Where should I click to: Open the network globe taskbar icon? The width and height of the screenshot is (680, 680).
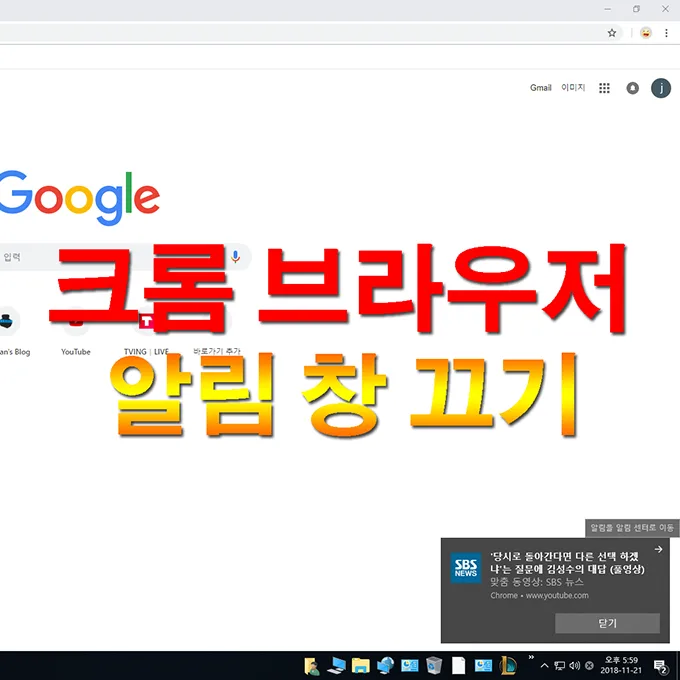click(385, 666)
